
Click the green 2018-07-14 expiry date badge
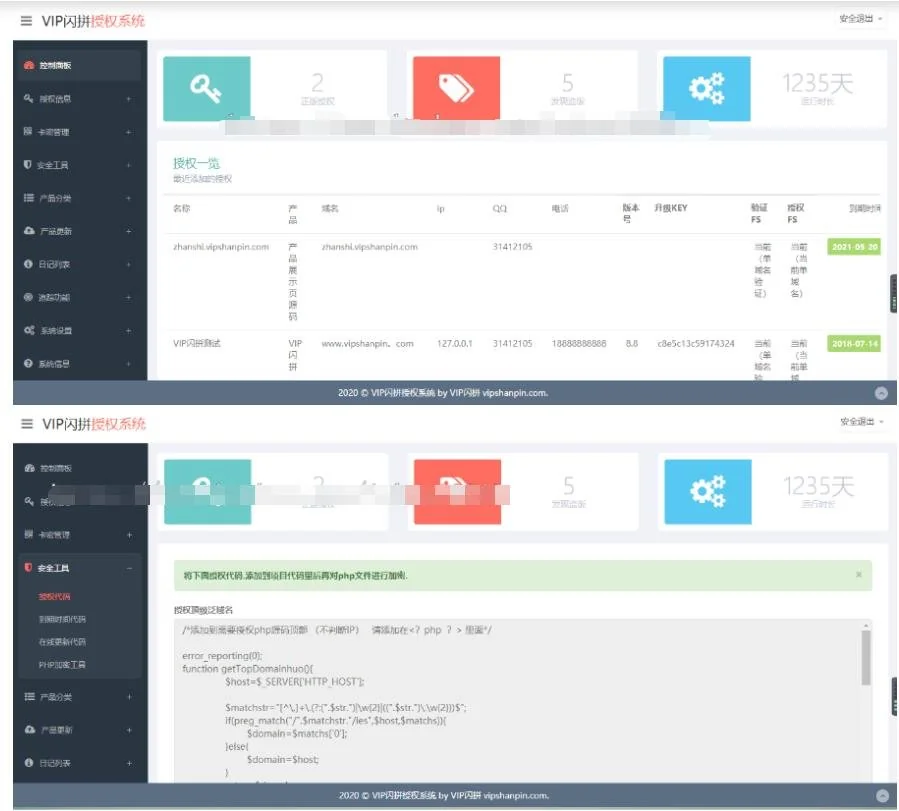coord(853,343)
